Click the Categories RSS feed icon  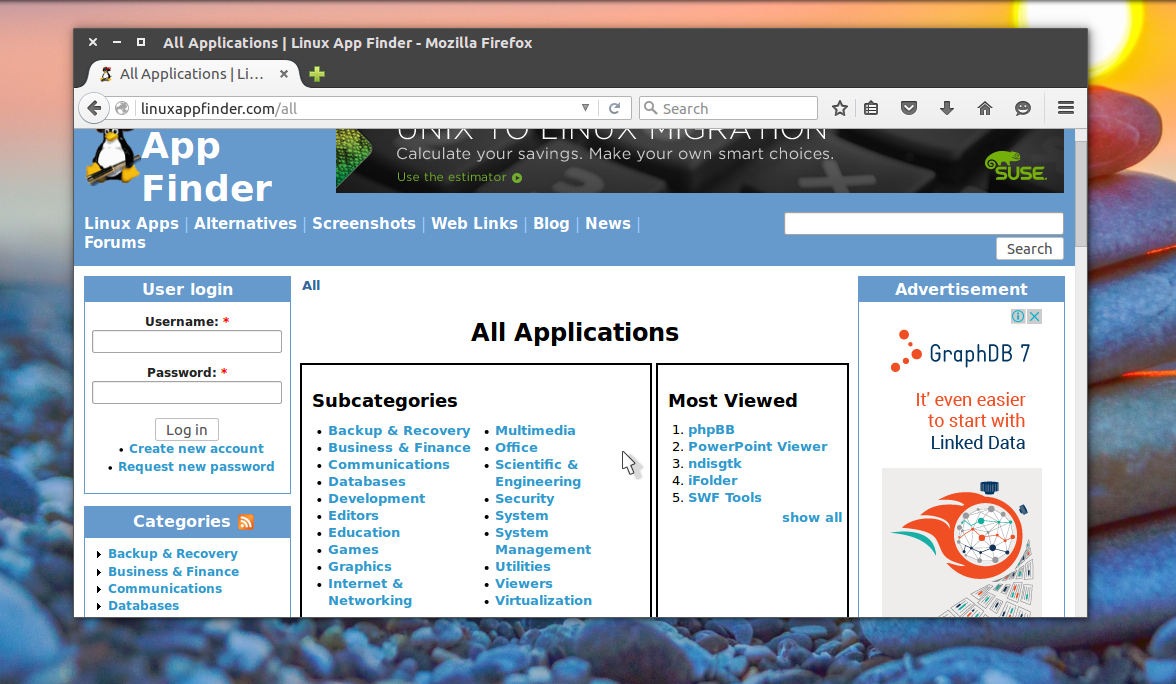click(246, 522)
